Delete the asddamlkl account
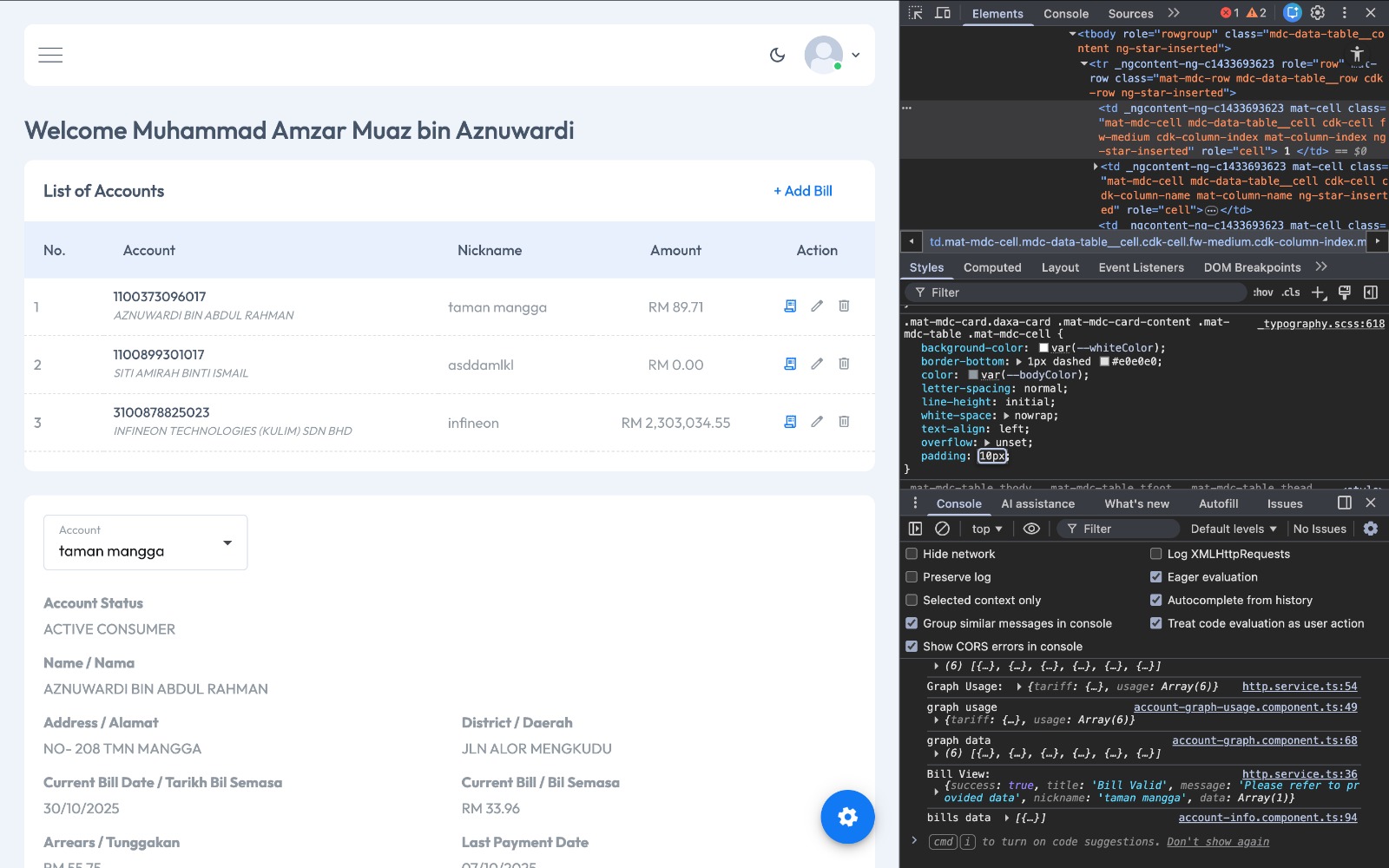The height and width of the screenshot is (868, 1389). (x=844, y=364)
